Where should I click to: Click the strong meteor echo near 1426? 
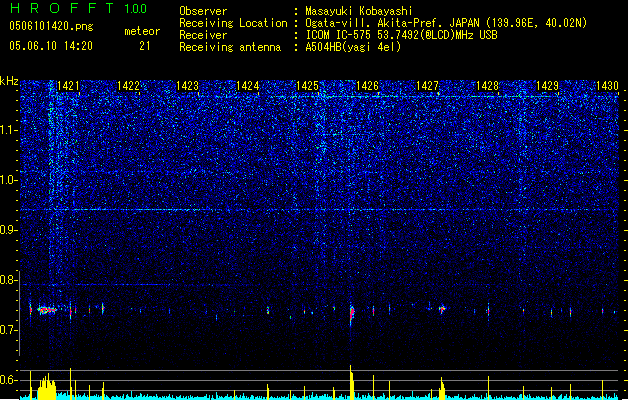pos(352,313)
